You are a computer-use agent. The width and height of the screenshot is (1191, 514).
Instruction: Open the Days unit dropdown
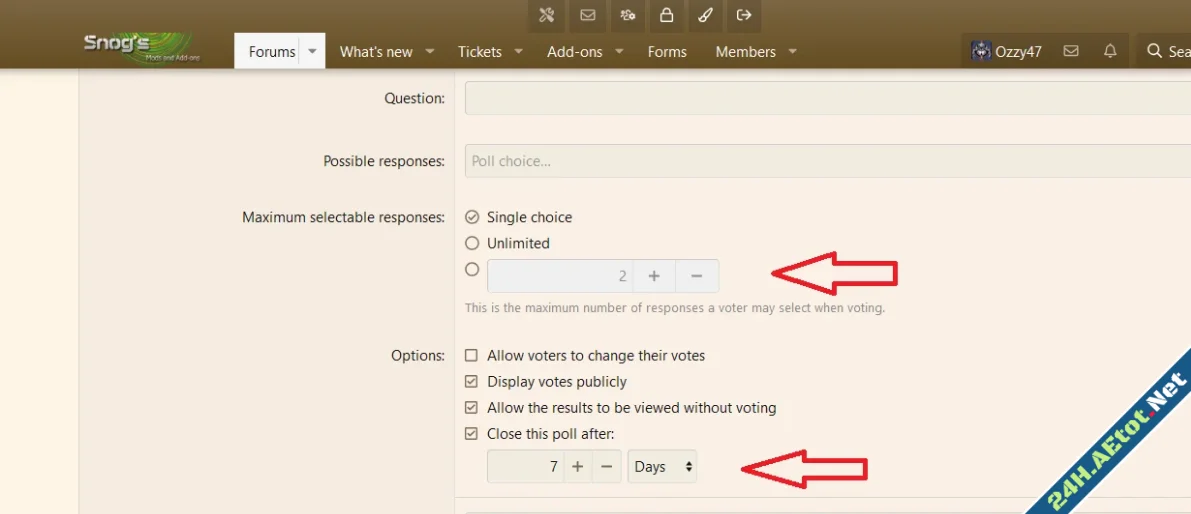tap(662, 467)
